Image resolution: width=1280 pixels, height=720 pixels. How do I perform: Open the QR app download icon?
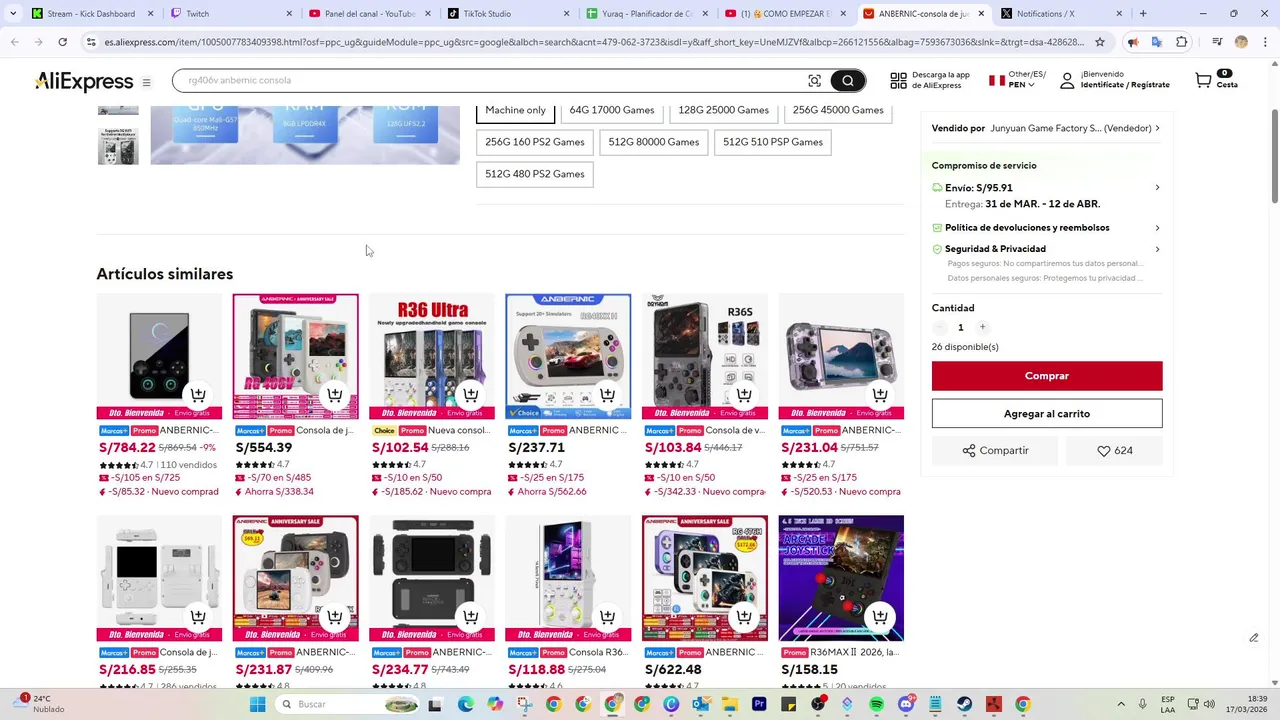(898, 80)
